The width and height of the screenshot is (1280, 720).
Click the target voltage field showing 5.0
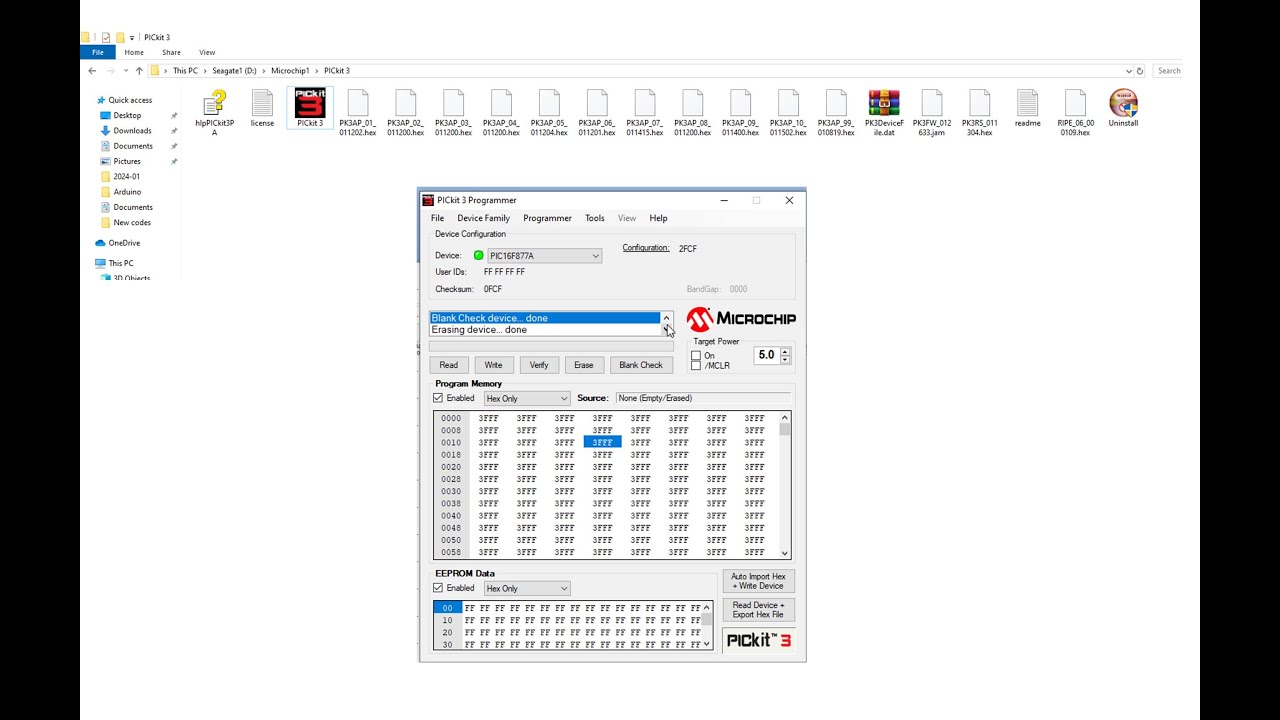pyautogui.click(x=766, y=355)
